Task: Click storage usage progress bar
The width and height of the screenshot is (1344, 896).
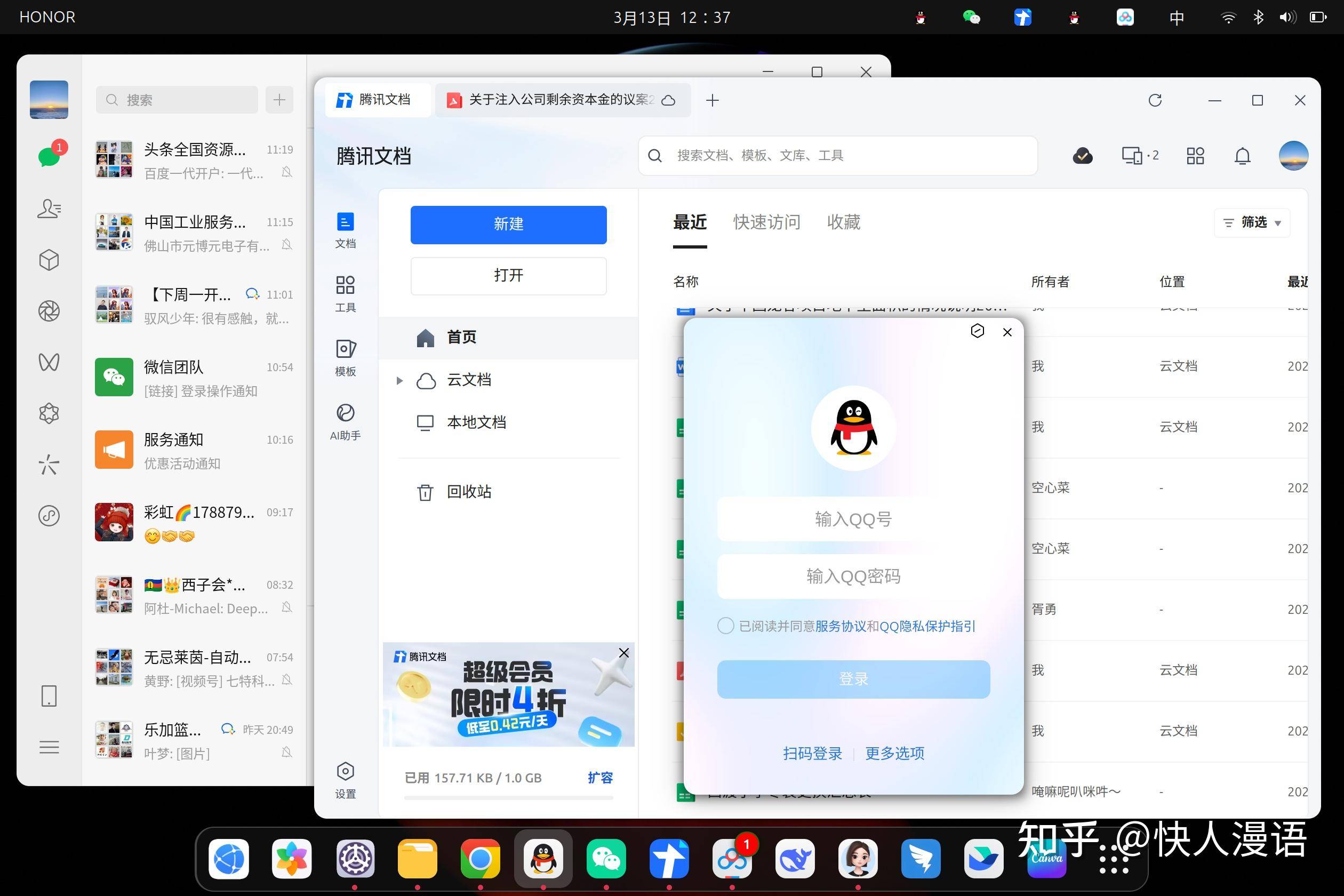Action: tap(508, 798)
